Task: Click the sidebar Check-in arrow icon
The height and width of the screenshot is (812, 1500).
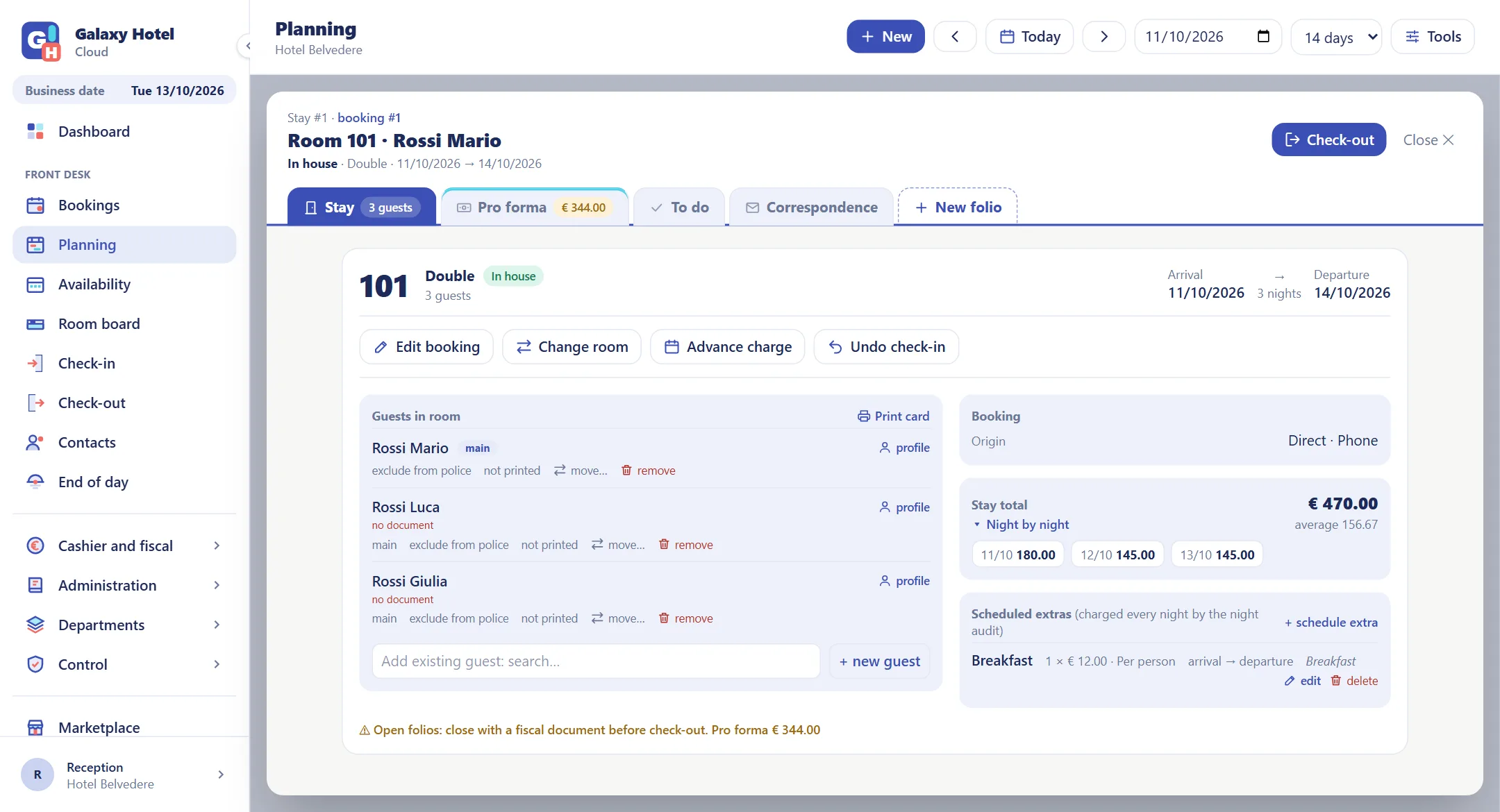Action: [35, 364]
